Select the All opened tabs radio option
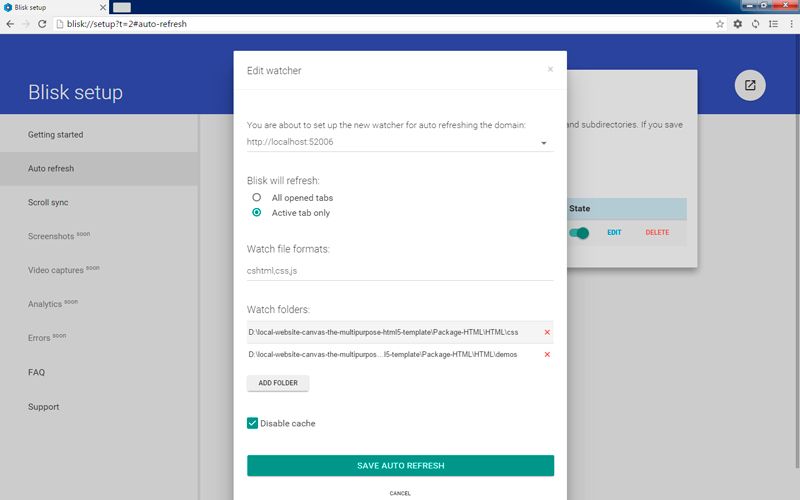 tap(257, 197)
